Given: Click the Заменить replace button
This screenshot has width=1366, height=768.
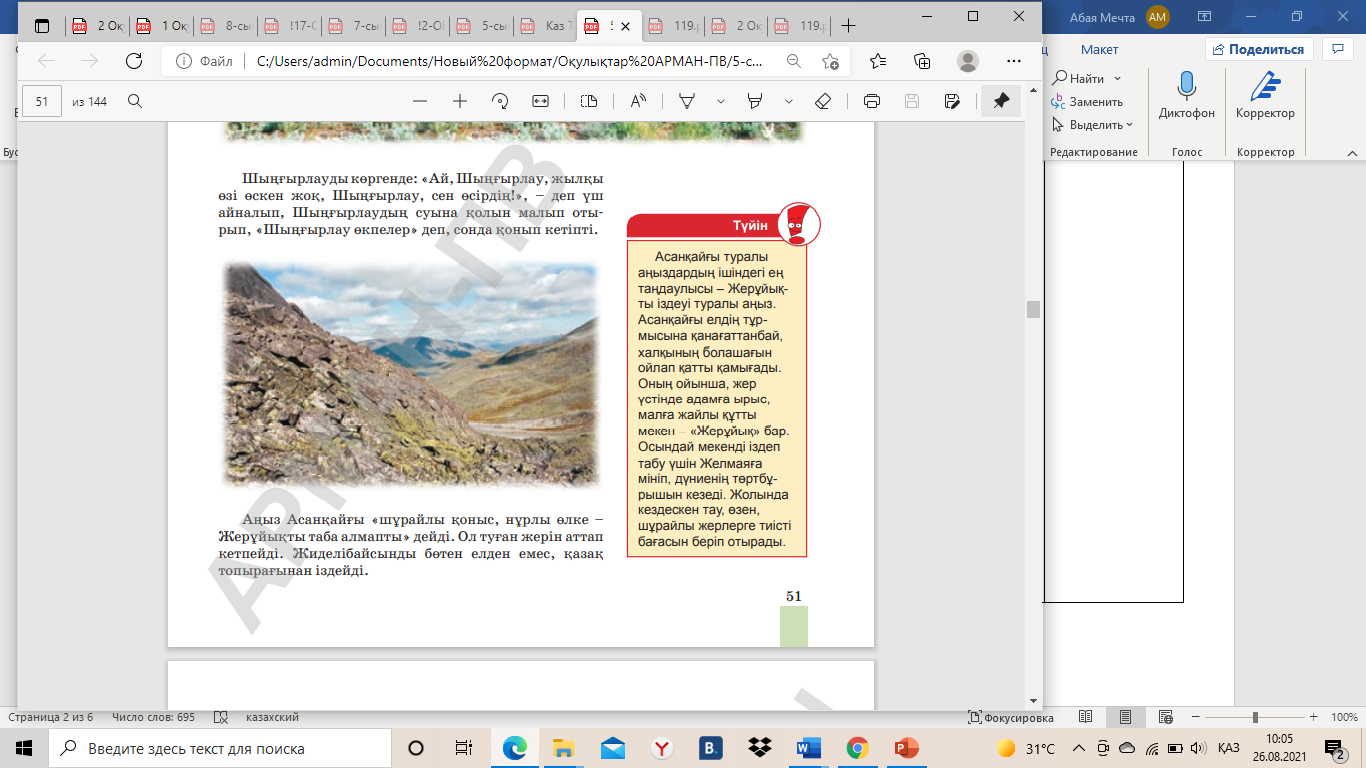Looking at the screenshot, I should pos(1088,102).
